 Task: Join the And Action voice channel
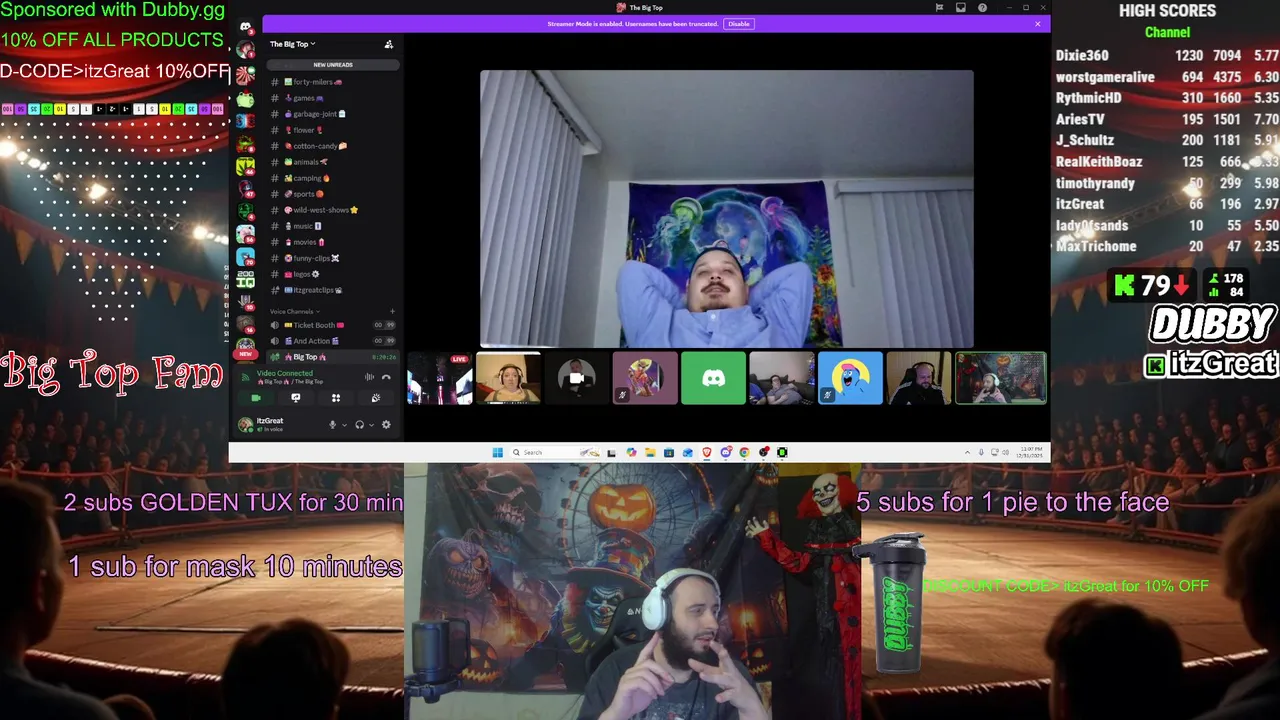coord(333,341)
